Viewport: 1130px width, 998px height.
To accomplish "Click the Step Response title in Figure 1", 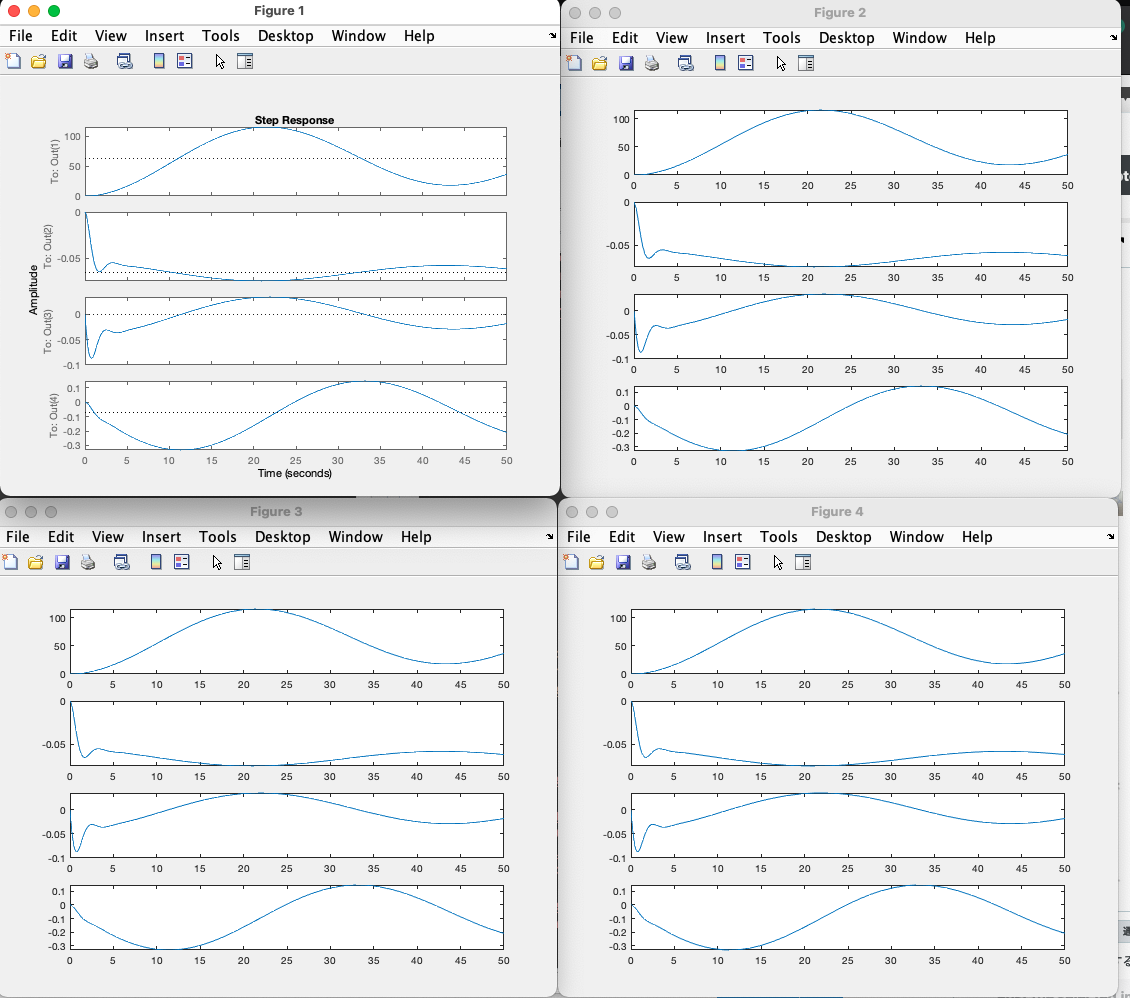I will [x=294, y=120].
